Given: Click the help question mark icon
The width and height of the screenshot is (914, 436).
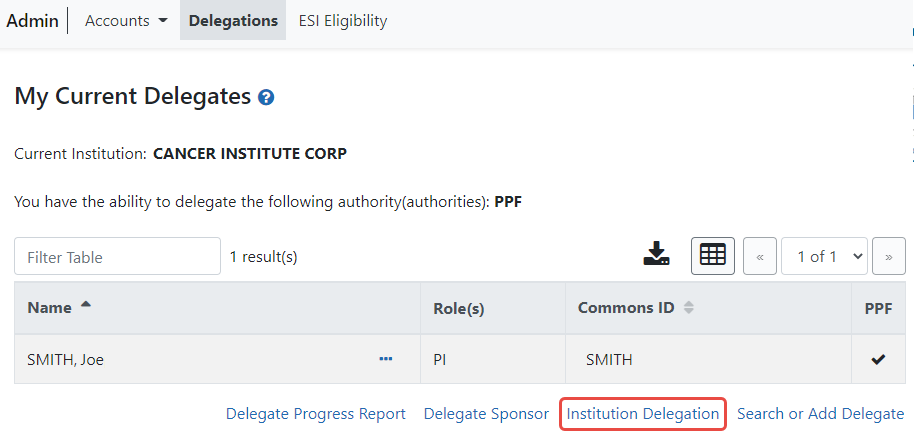Looking at the screenshot, I should 266,98.
